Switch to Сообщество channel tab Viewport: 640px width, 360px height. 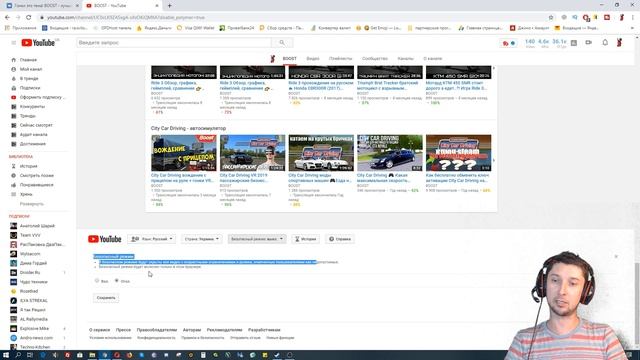coord(375,59)
